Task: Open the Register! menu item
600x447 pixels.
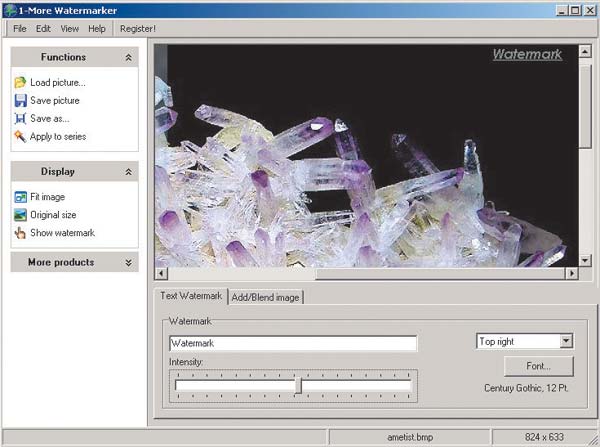Action: [x=138, y=28]
